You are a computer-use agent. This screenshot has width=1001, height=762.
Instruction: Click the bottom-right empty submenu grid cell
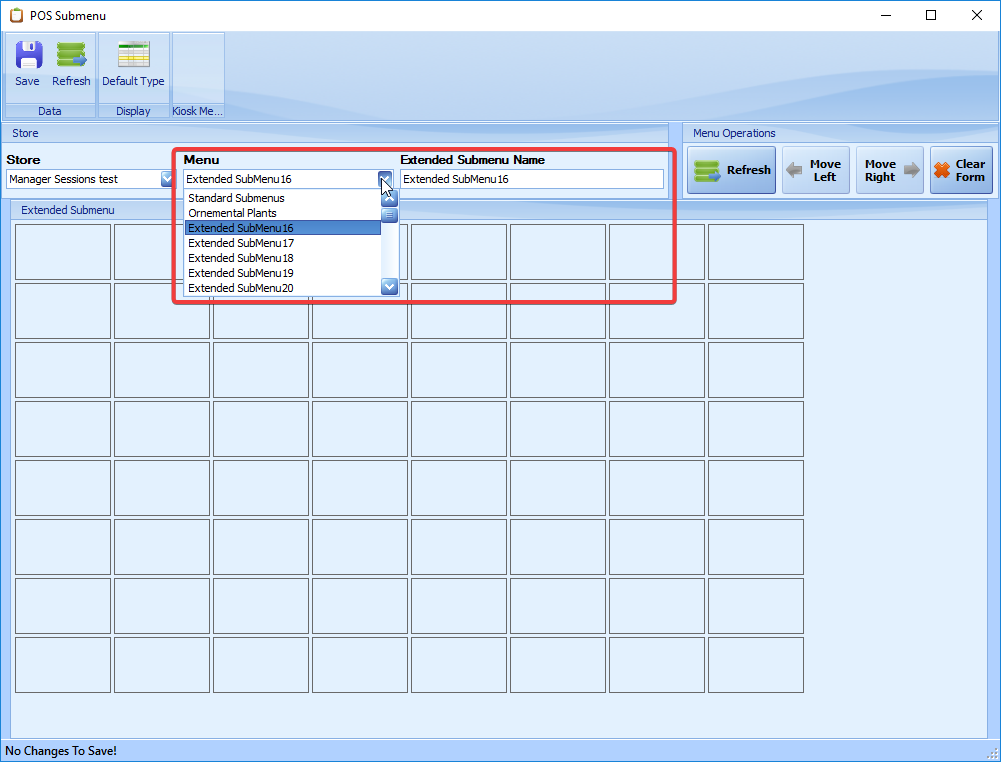pos(755,665)
